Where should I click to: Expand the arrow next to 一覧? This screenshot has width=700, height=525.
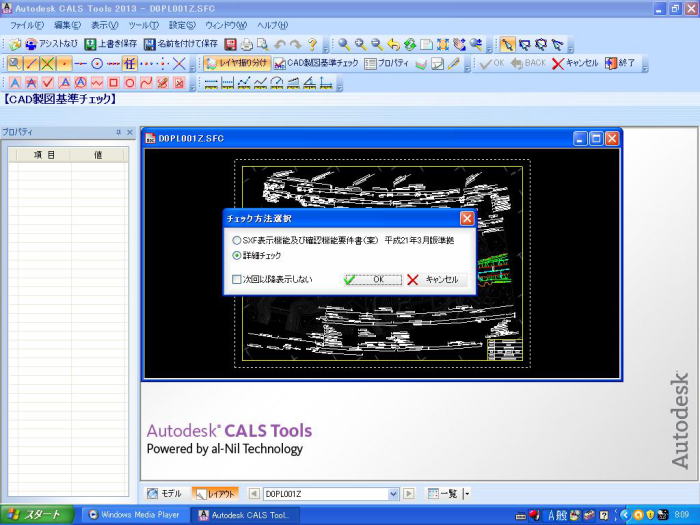[x=467, y=494]
